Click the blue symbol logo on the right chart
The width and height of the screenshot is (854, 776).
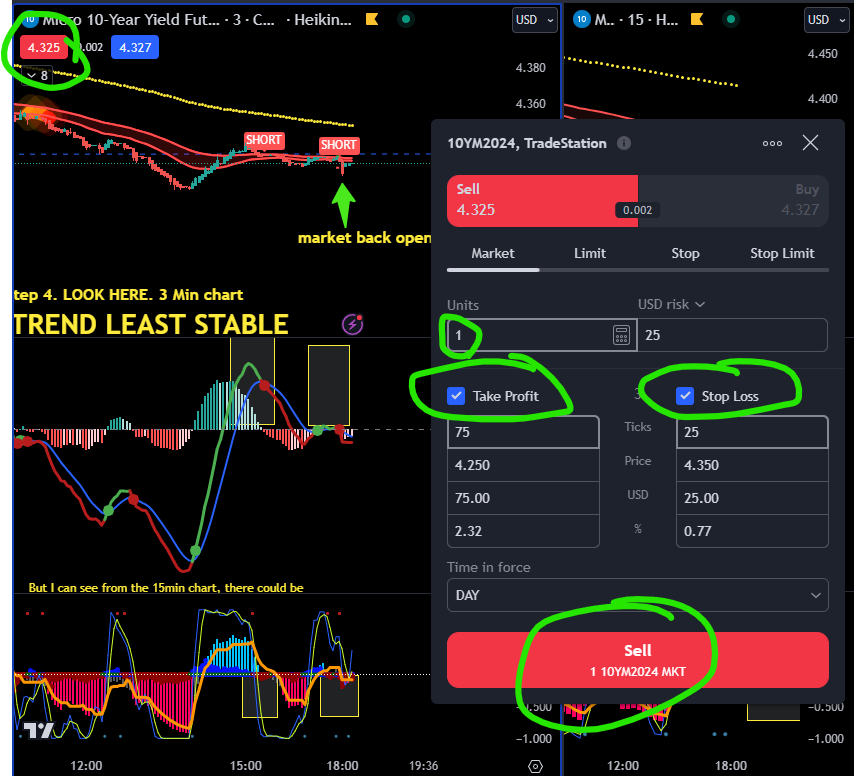tap(582, 20)
